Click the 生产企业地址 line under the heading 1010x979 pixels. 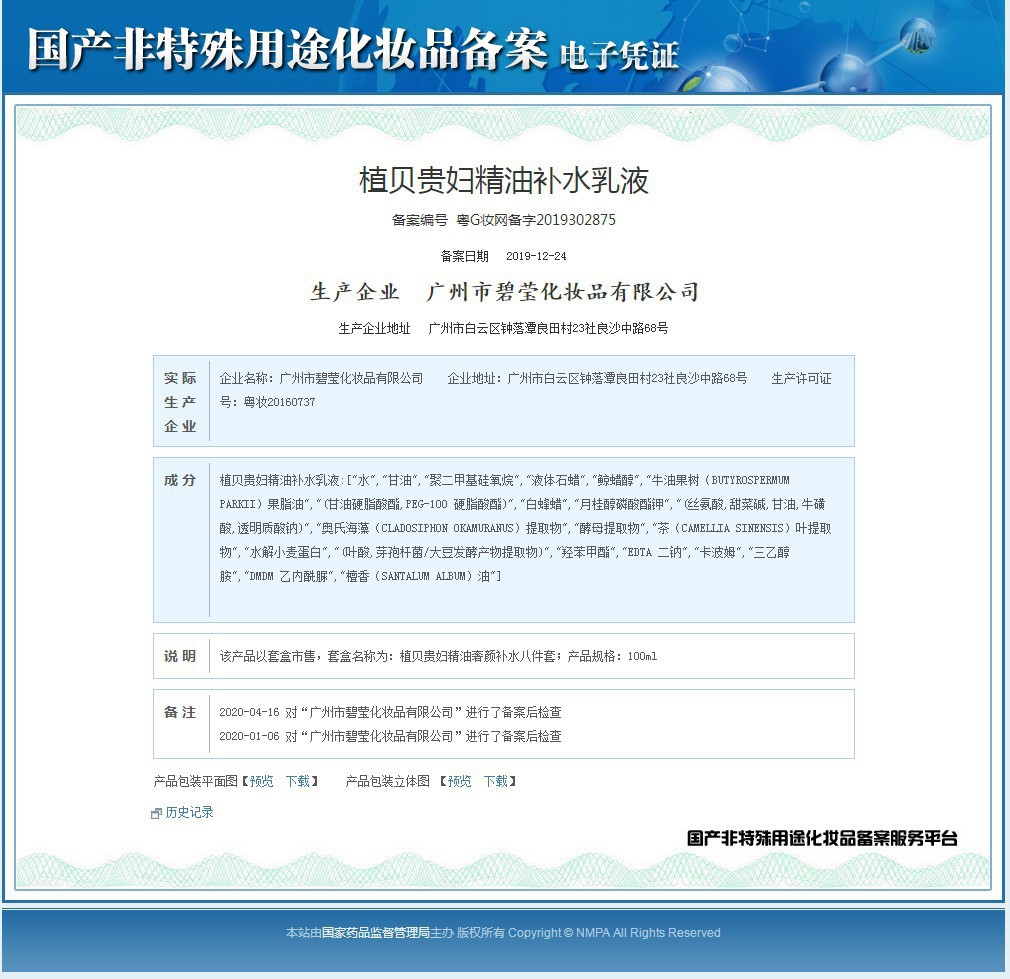503,328
